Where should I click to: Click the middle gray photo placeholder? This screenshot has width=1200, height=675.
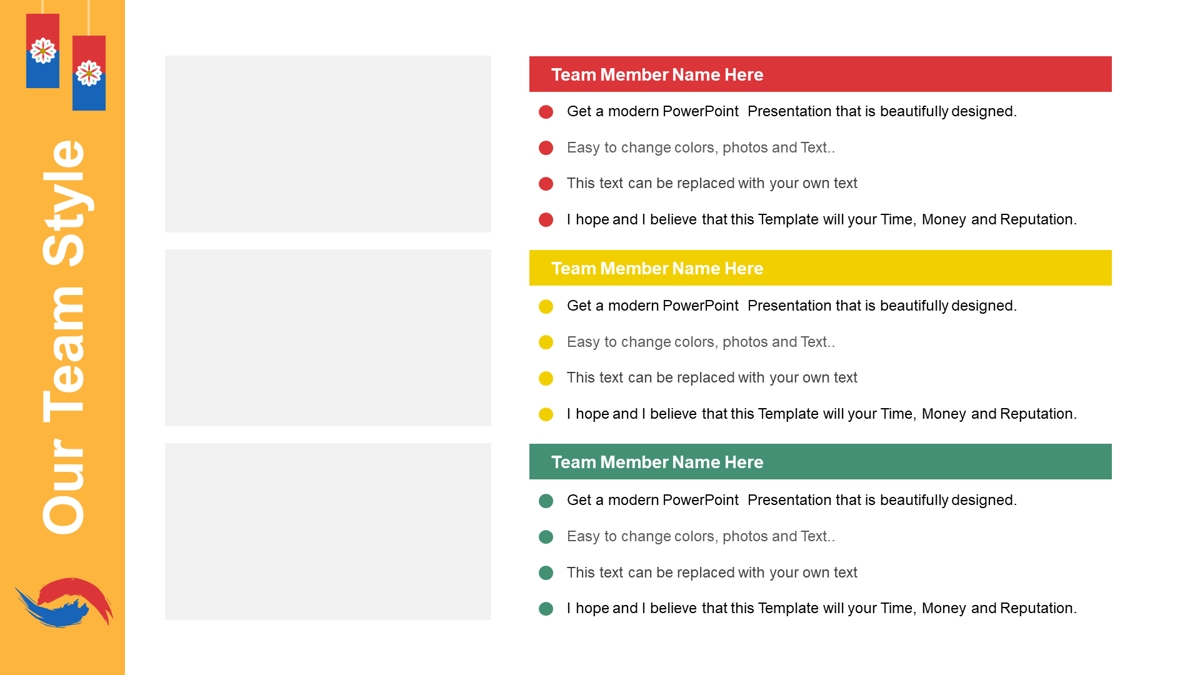click(x=328, y=338)
